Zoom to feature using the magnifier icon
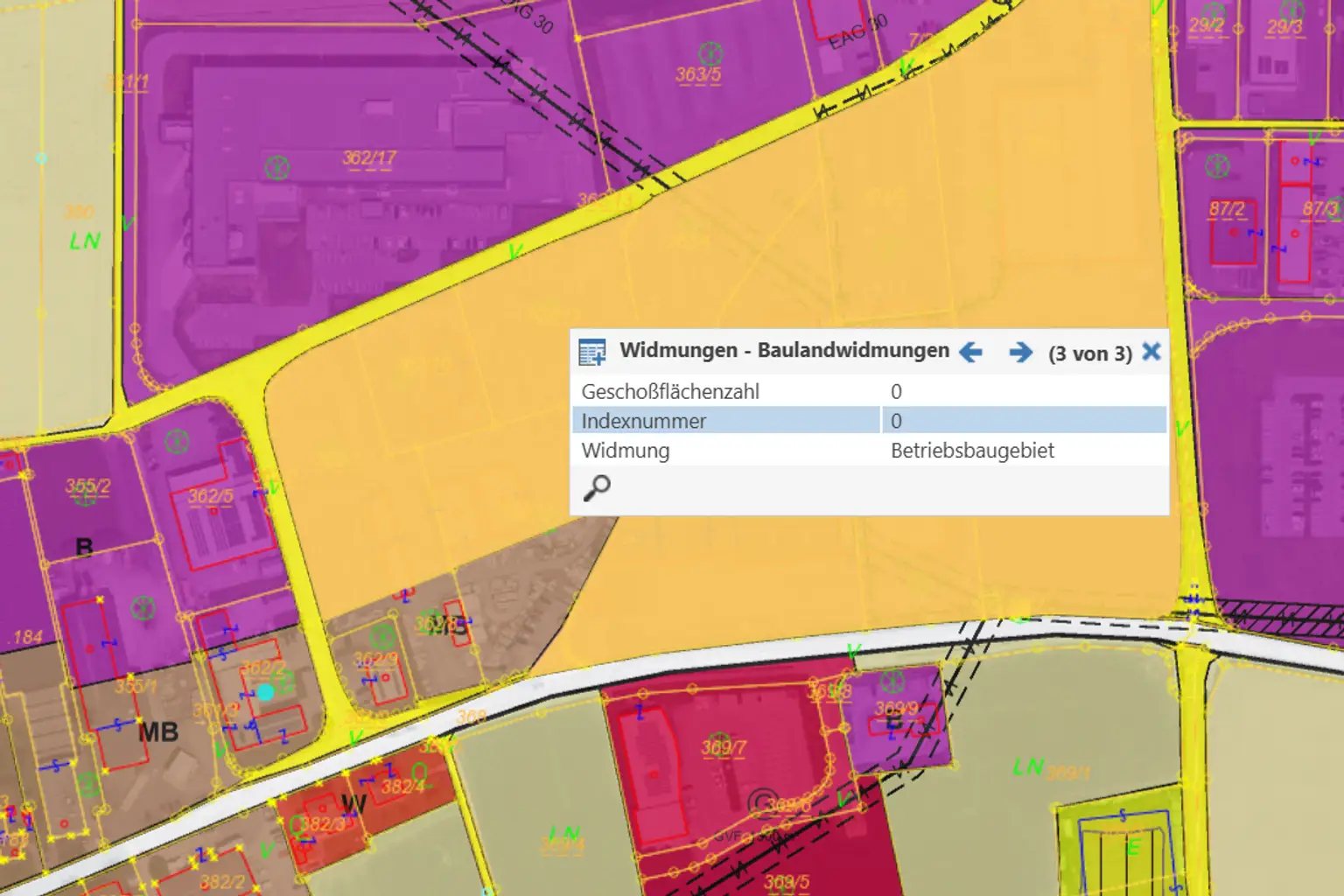Screen dimensions: 1344x896 point(596,487)
